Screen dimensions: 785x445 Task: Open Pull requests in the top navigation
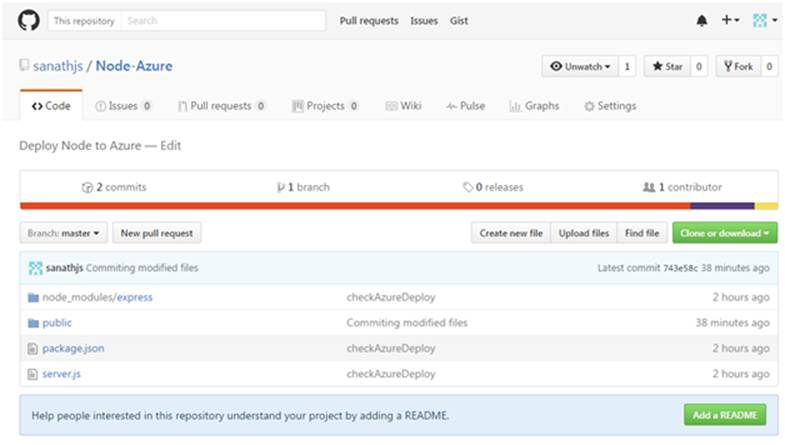pyautogui.click(x=369, y=21)
